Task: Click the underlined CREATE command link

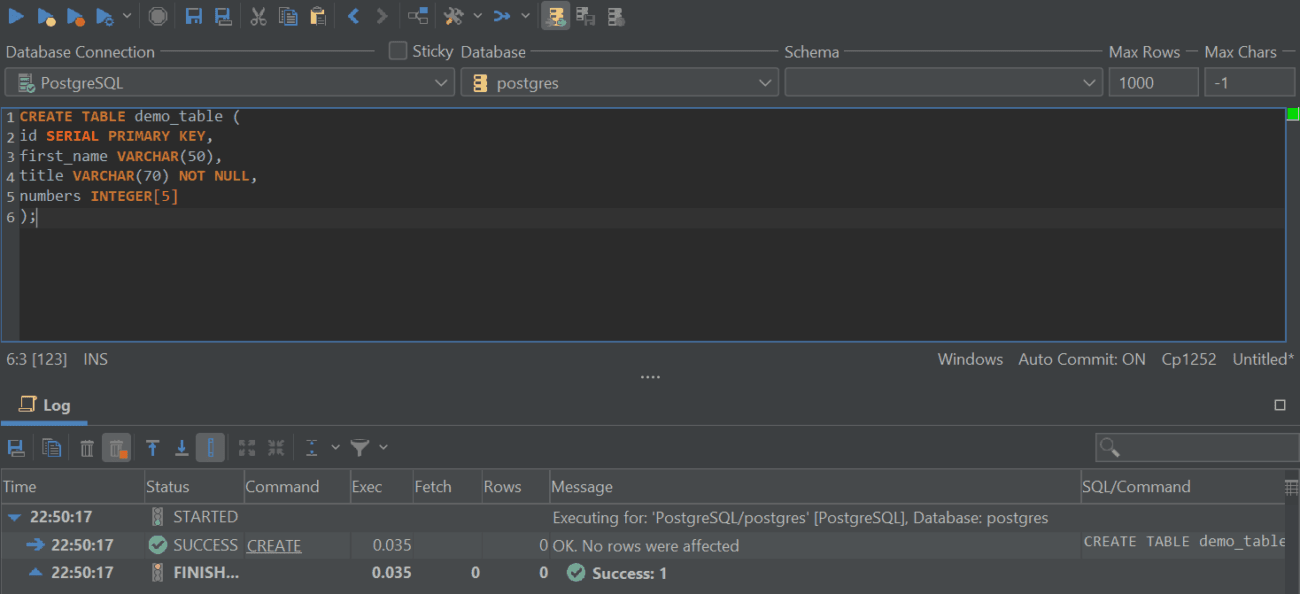Action: point(274,545)
